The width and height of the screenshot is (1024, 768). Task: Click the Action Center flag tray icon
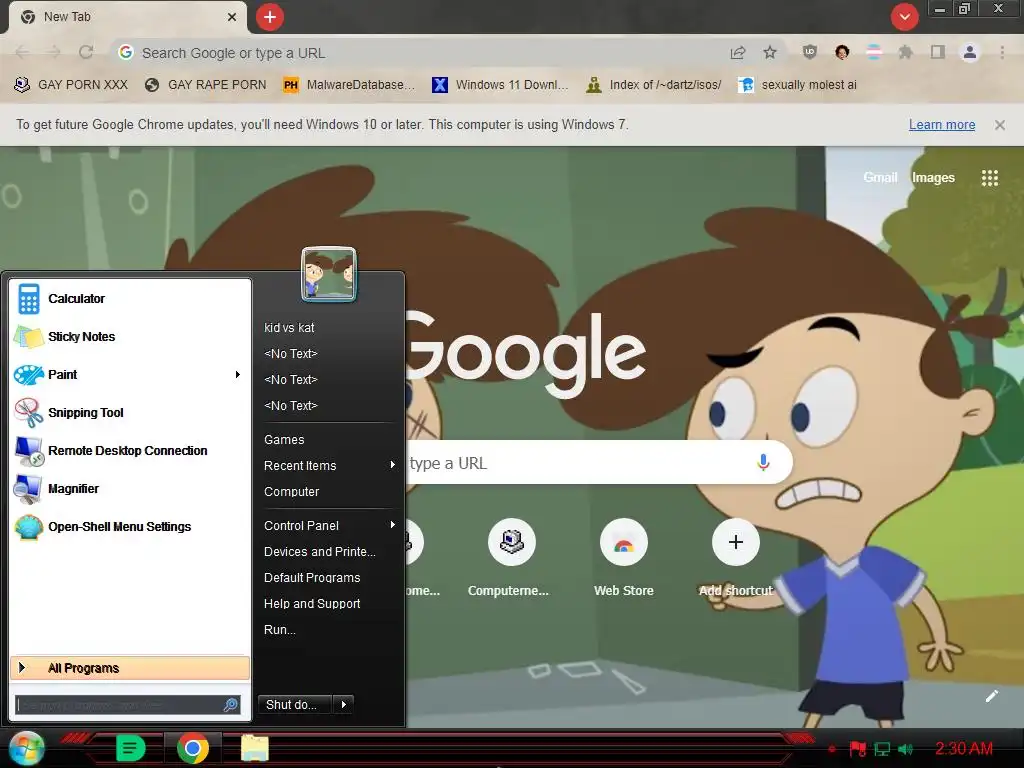(857, 749)
